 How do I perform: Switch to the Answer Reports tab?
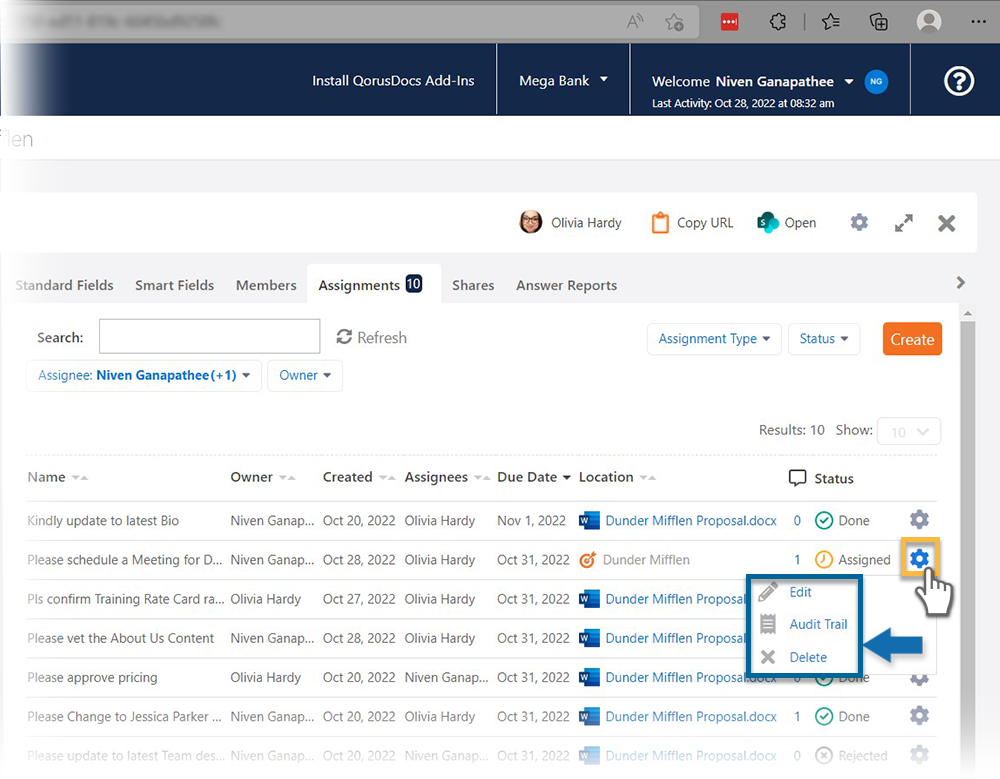(566, 285)
